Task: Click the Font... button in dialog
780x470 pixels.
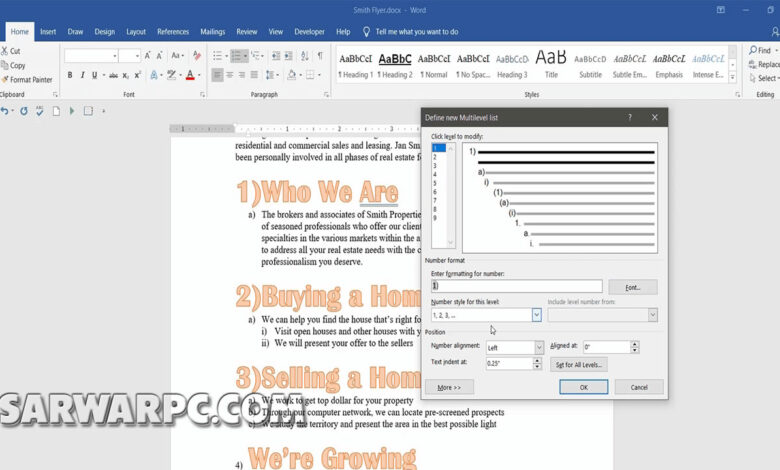Action: (x=633, y=287)
